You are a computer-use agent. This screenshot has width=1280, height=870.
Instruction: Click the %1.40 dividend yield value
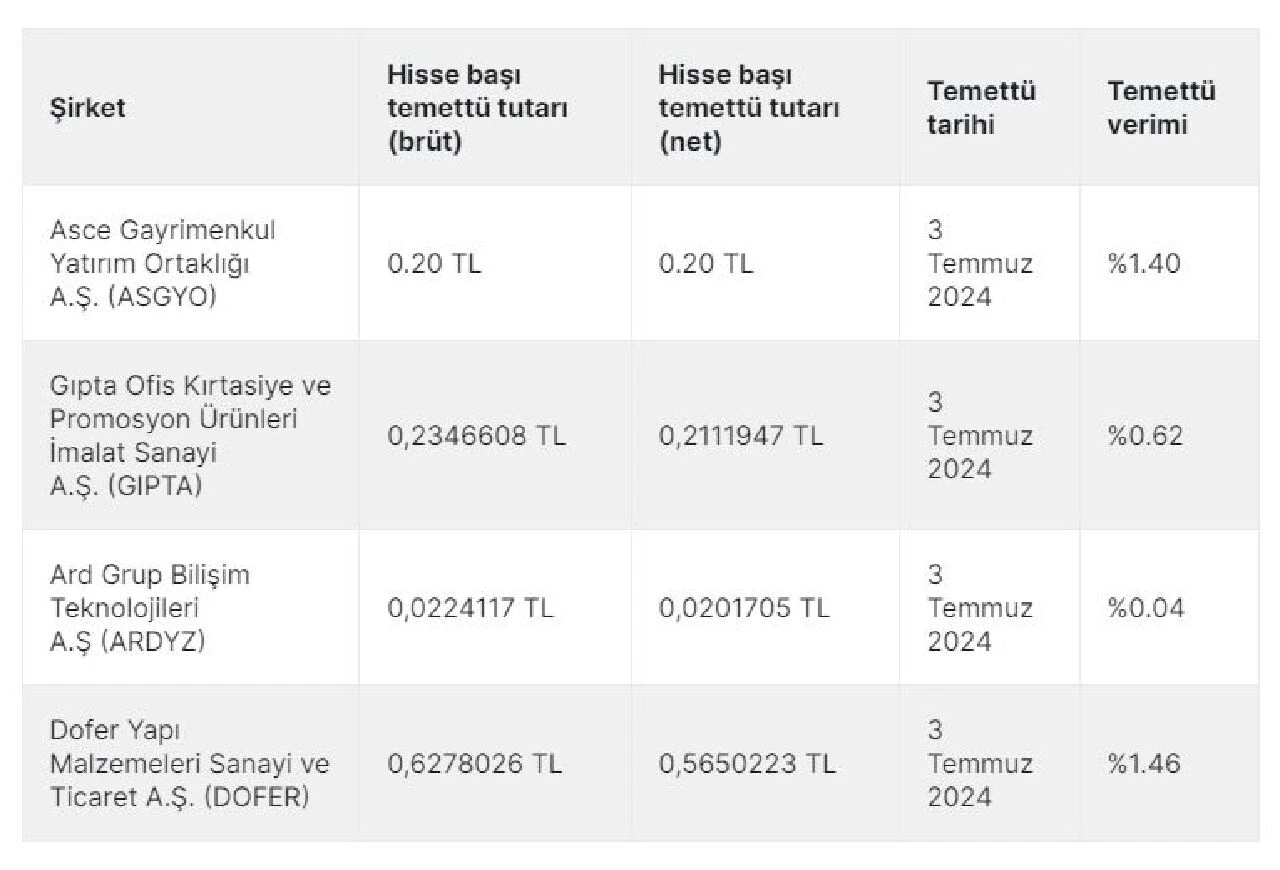[1143, 264]
